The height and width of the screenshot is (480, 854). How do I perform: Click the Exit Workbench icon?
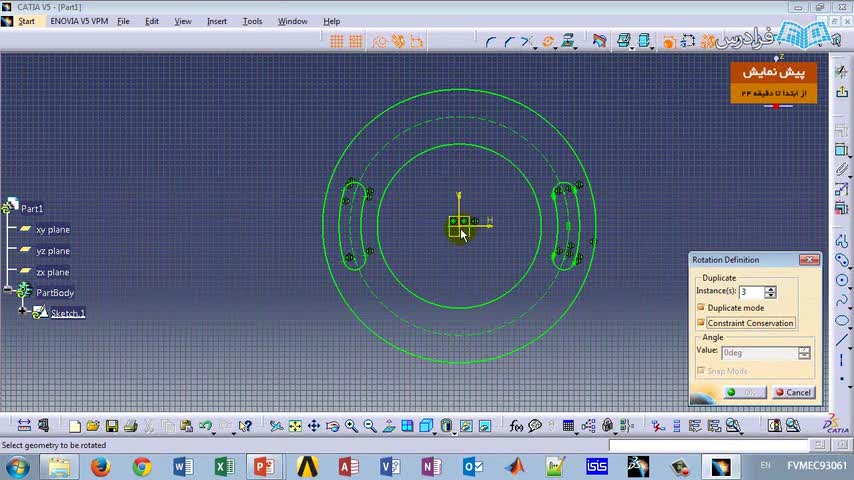(842, 91)
